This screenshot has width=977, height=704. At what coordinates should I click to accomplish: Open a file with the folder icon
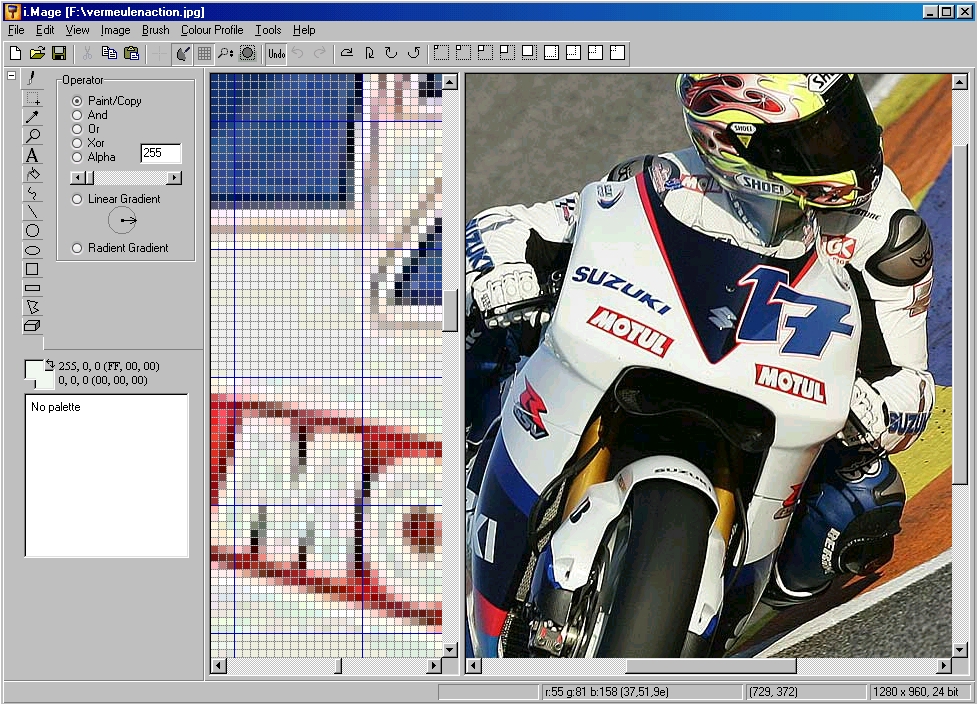click(37, 54)
